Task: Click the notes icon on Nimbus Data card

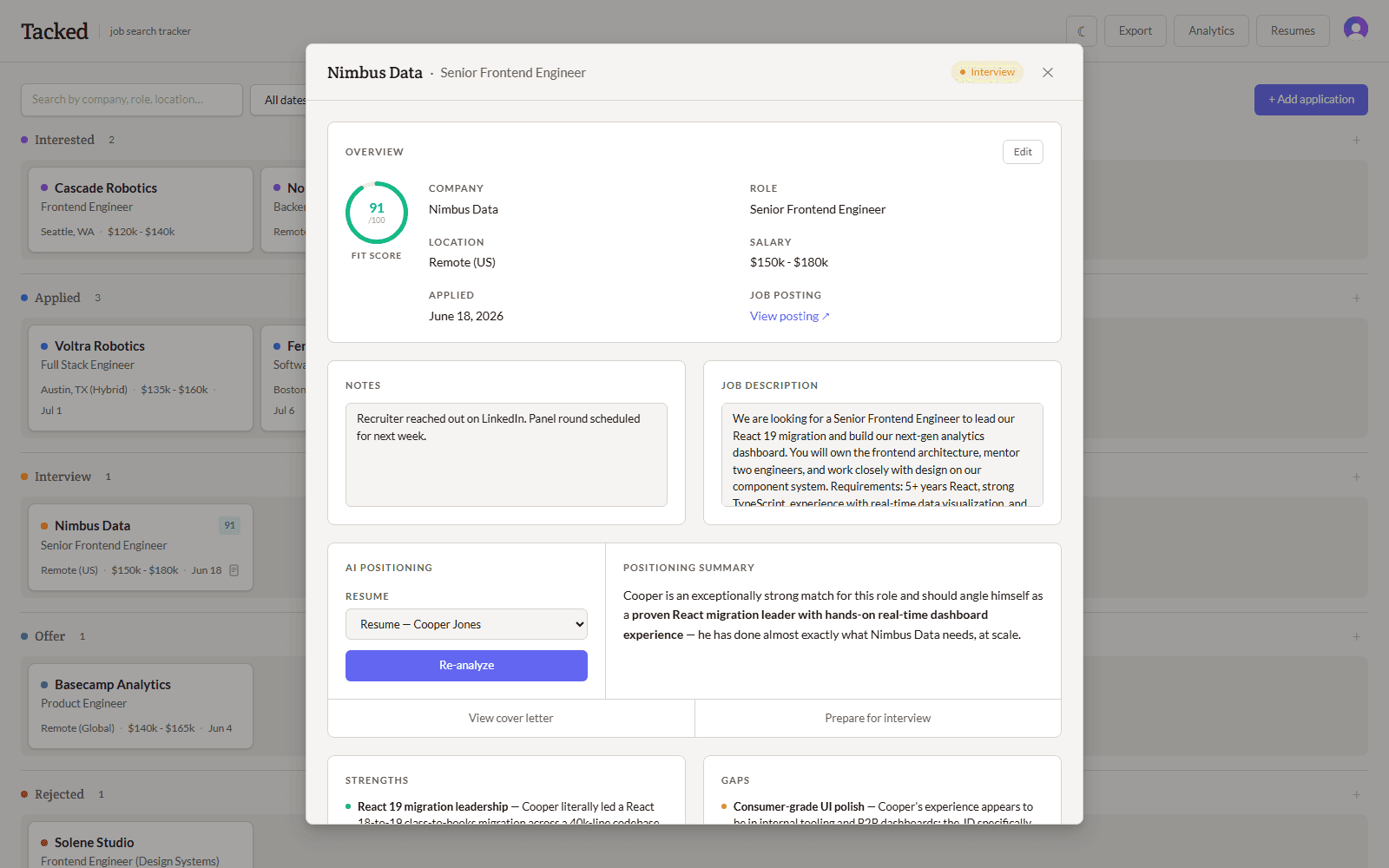Action: click(x=234, y=570)
